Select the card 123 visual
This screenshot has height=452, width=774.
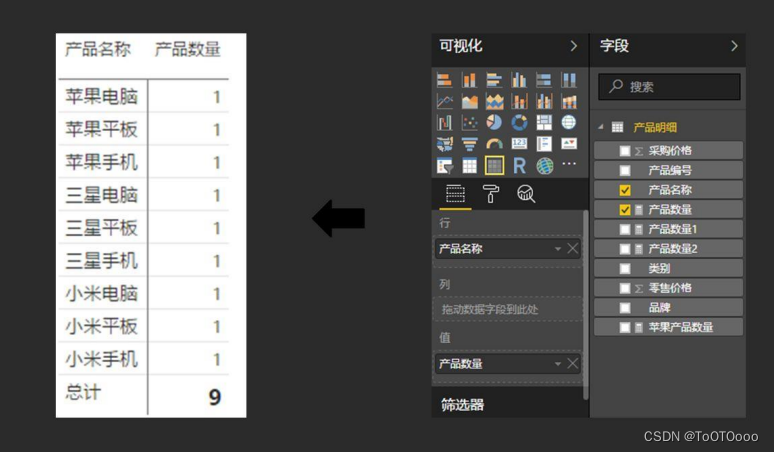point(519,144)
